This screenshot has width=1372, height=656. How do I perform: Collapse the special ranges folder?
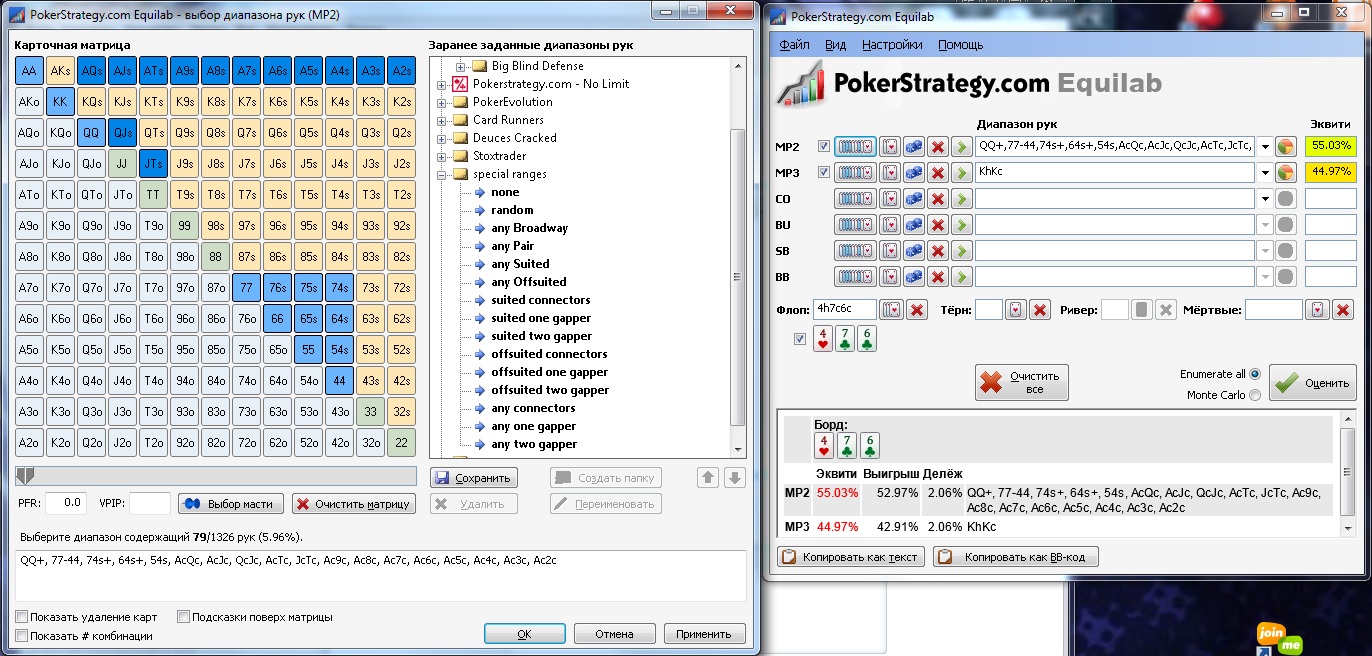point(441,174)
